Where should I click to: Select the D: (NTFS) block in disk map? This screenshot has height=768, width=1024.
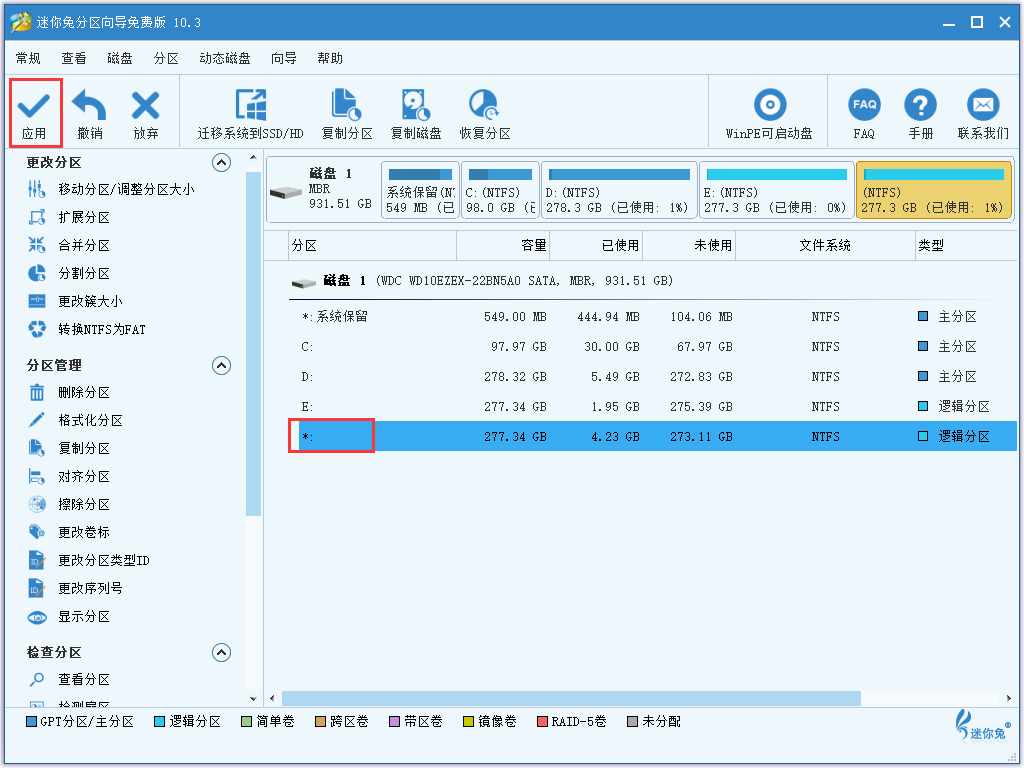tap(619, 190)
